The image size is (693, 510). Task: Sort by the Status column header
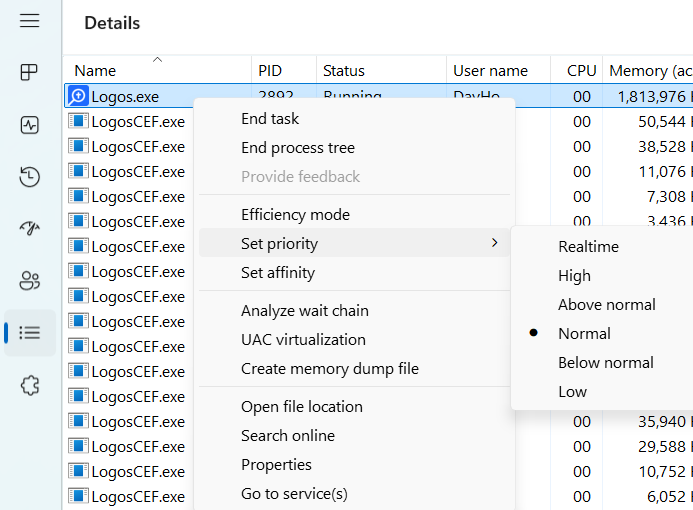[x=381, y=70]
